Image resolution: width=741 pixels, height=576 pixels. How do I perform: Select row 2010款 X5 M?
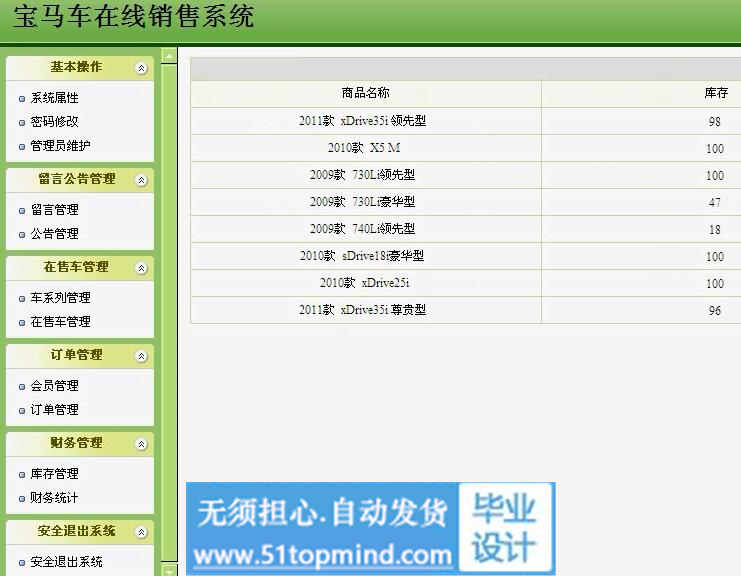click(x=466, y=148)
